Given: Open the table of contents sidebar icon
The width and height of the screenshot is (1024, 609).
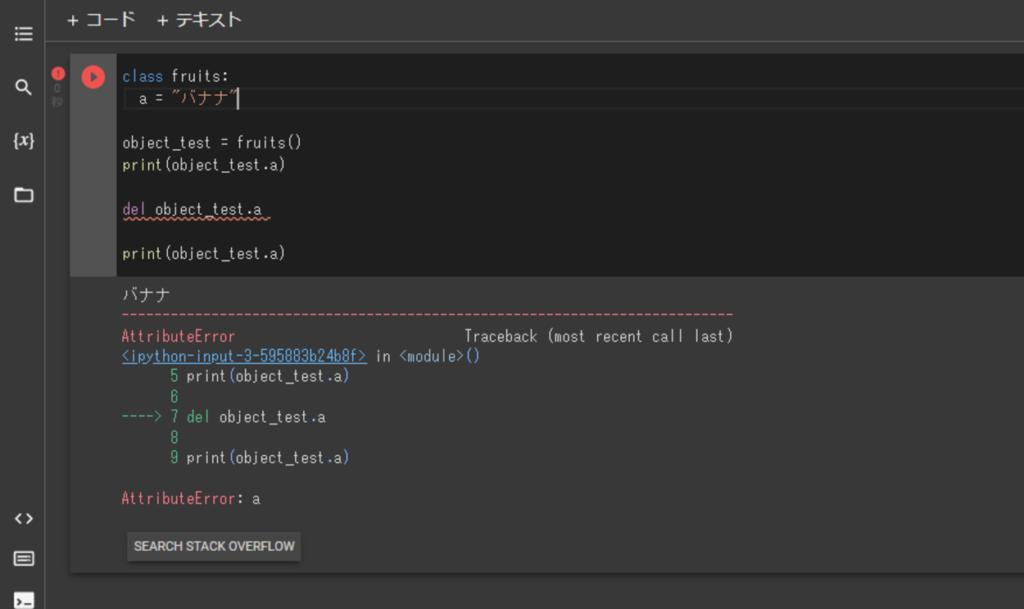Looking at the screenshot, I should (24, 34).
